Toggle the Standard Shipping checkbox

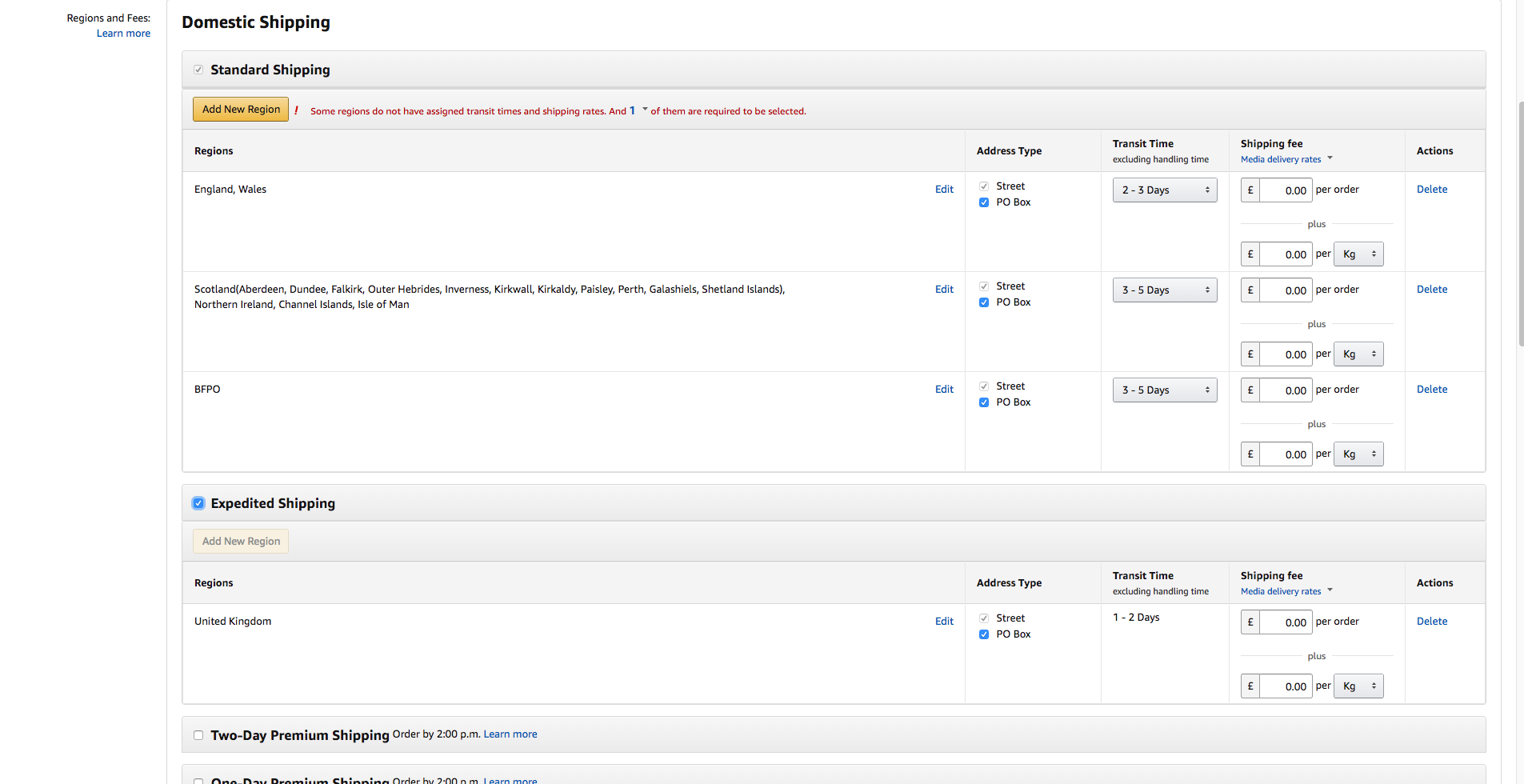click(198, 70)
